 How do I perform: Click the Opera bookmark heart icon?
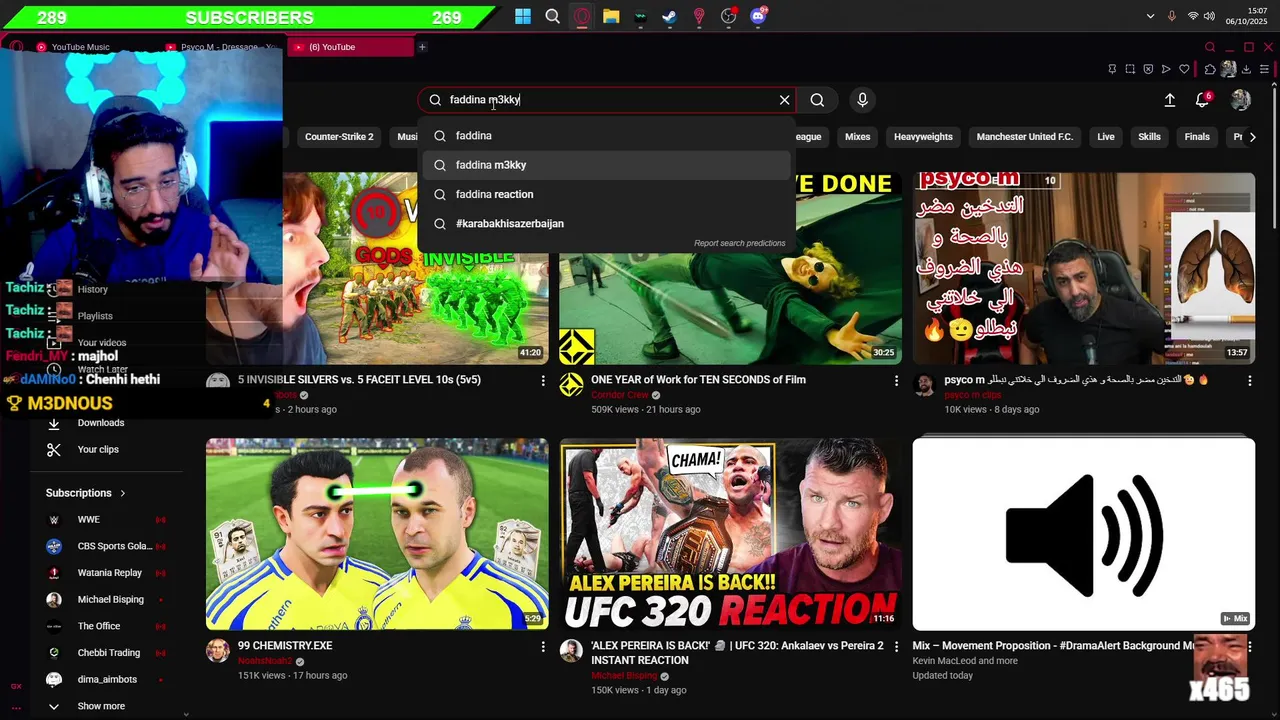point(1185,69)
